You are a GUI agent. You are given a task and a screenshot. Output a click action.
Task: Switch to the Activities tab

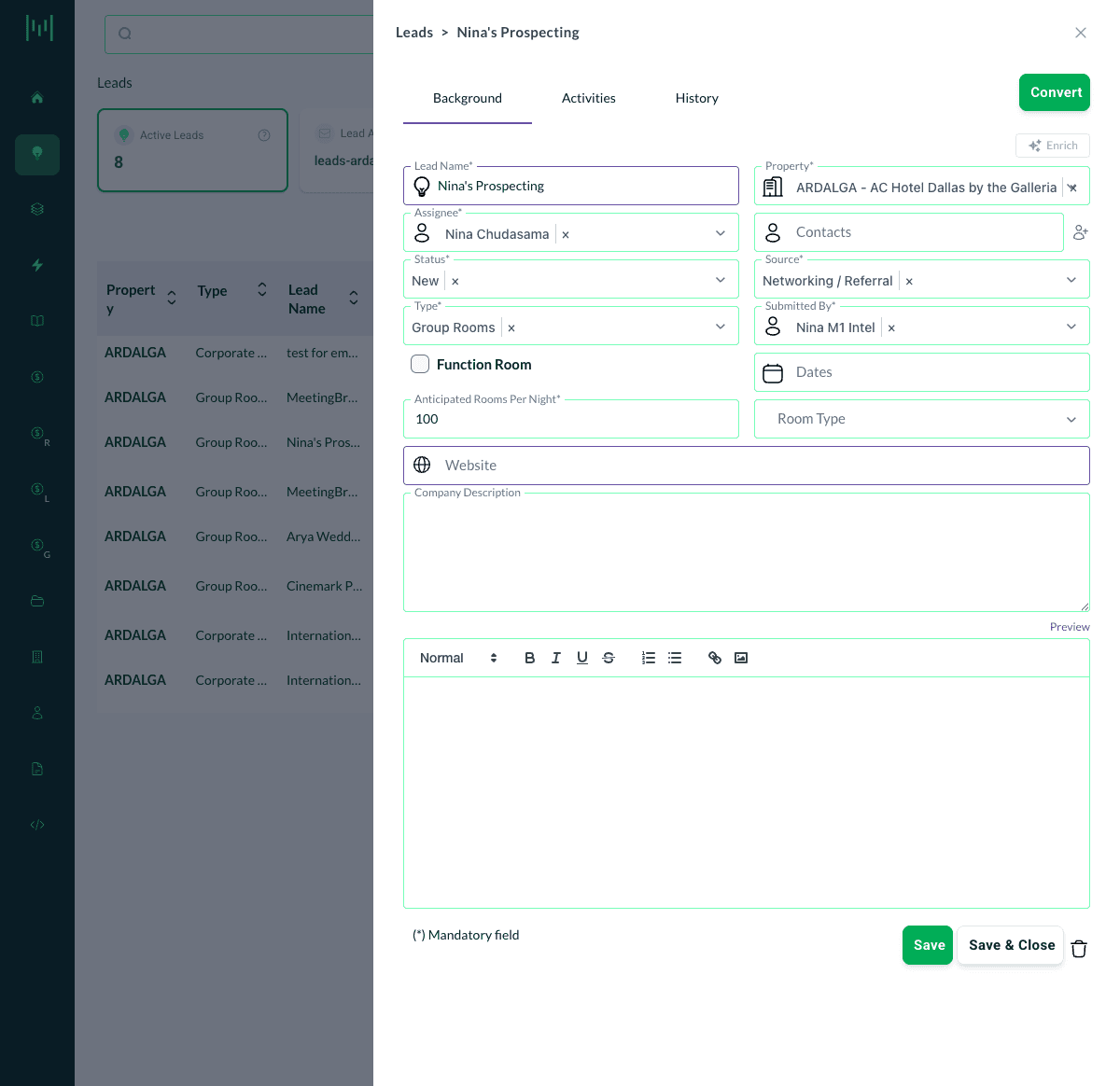click(589, 98)
